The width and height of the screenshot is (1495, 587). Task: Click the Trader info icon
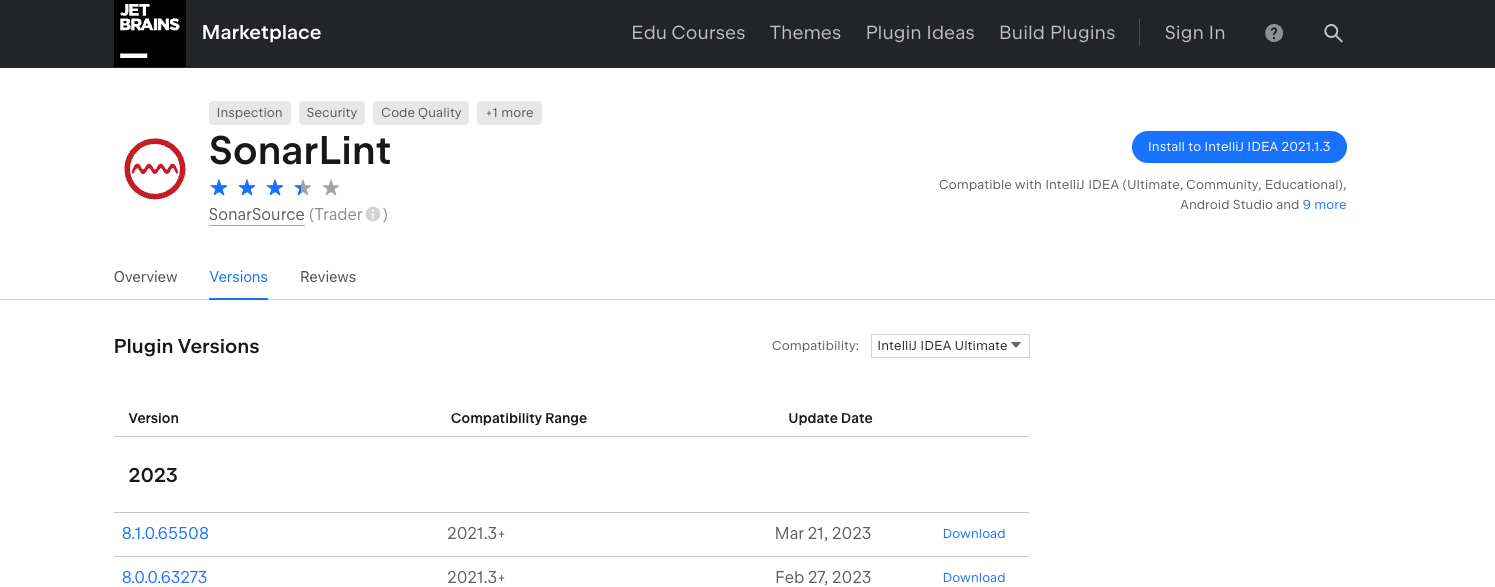(x=374, y=214)
